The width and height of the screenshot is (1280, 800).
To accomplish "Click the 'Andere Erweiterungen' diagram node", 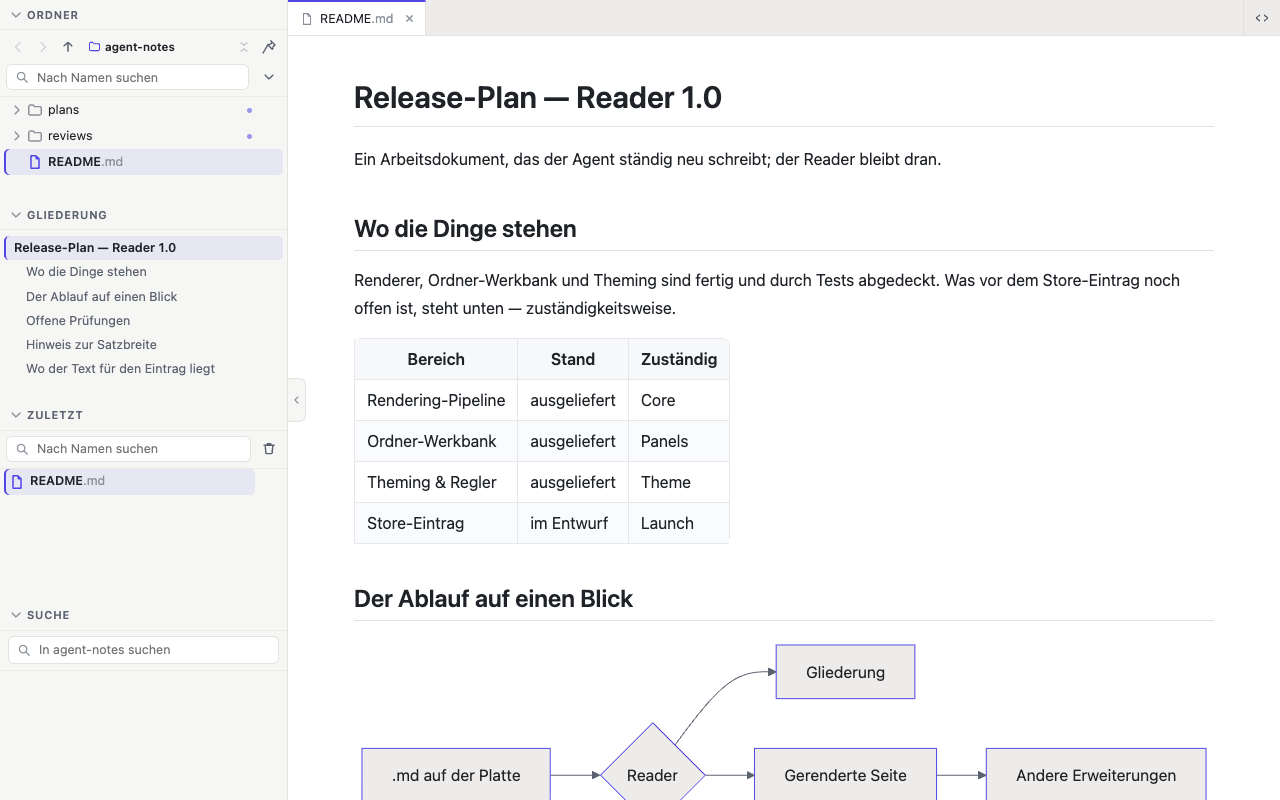I will 1096,775.
